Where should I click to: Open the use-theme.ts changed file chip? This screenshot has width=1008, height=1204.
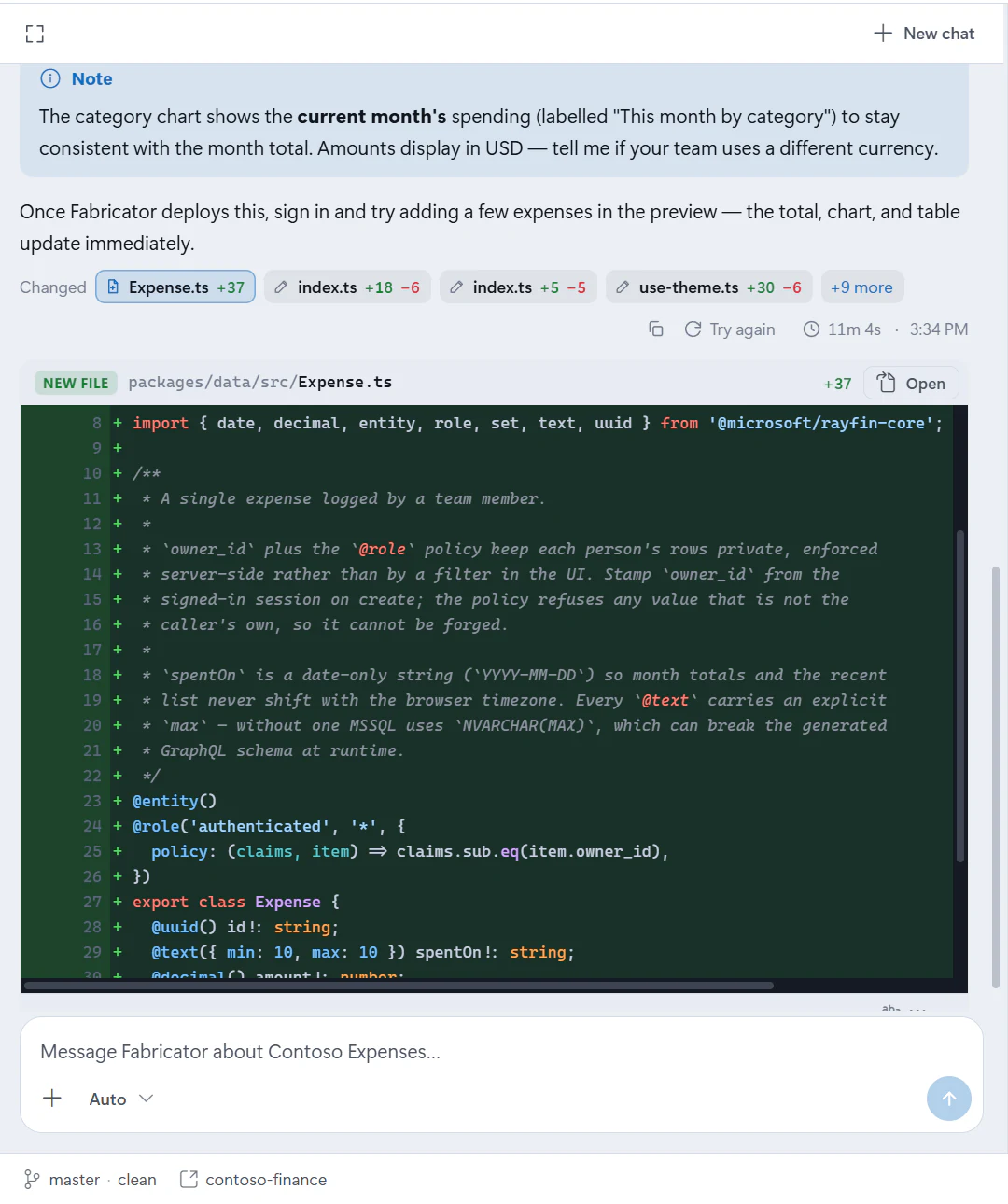coord(709,287)
